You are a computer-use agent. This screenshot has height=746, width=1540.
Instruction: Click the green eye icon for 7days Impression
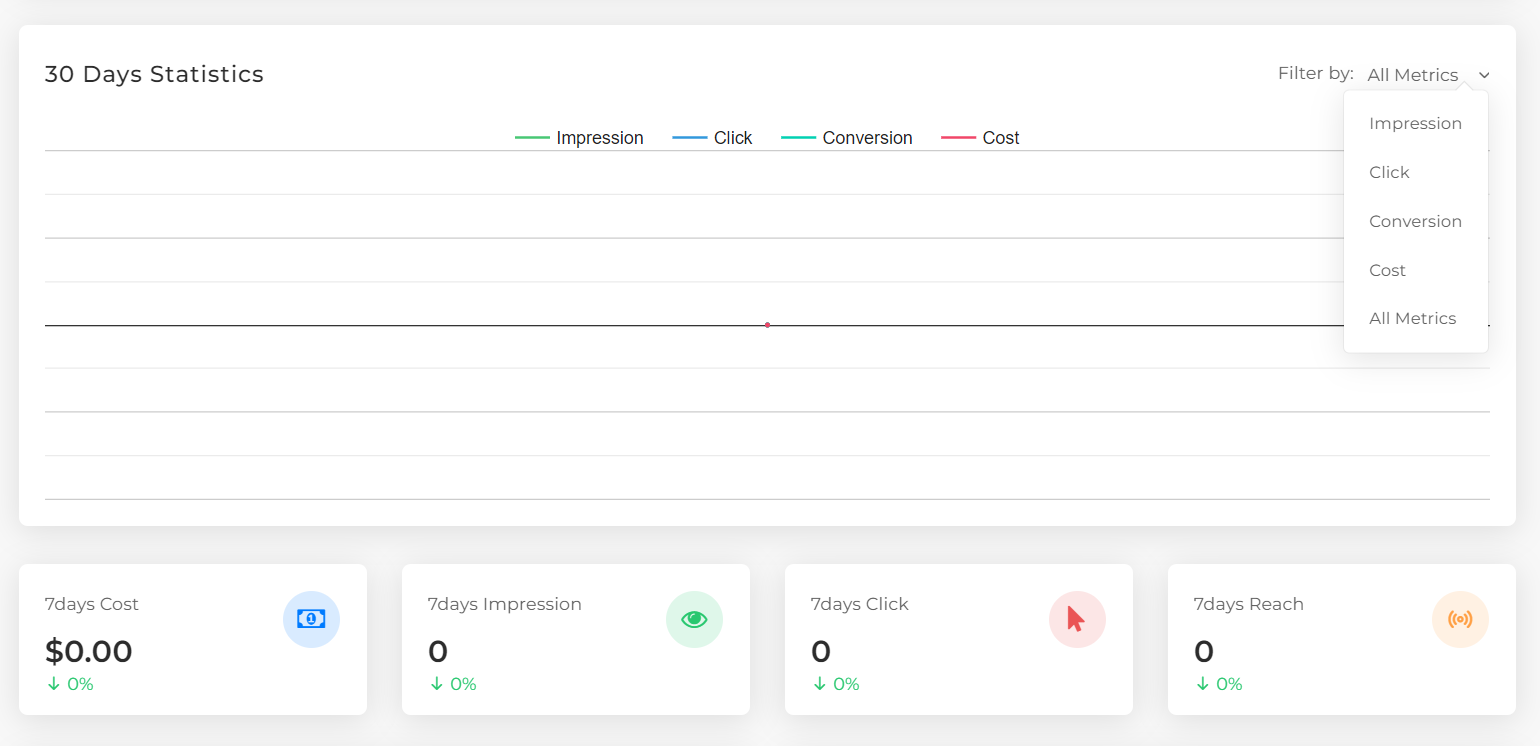tap(694, 619)
